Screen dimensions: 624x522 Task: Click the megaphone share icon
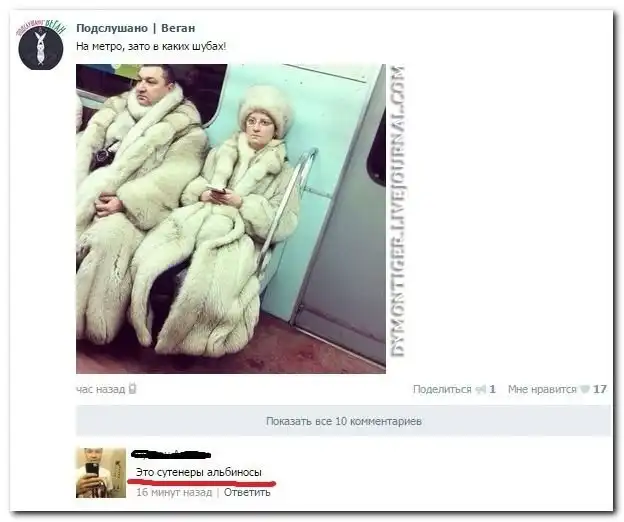pyautogui.click(x=481, y=390)
